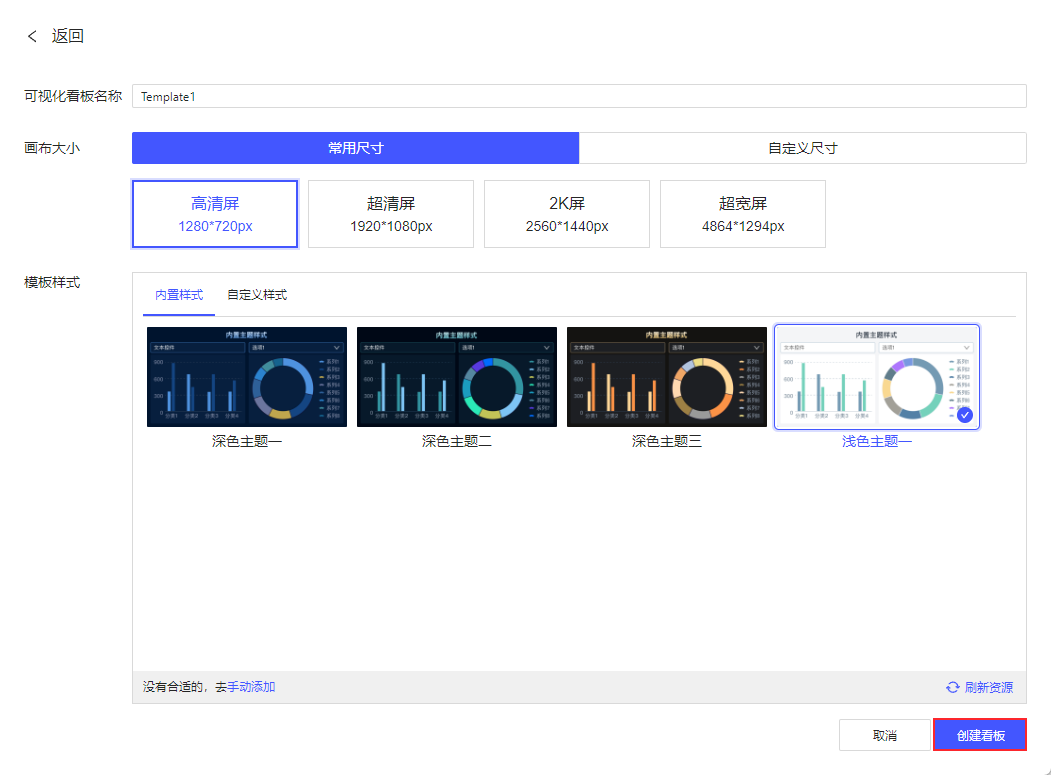Select the 浅色主题一 theme preview
Screen dimensions: 1051x775
pos(877,377)
